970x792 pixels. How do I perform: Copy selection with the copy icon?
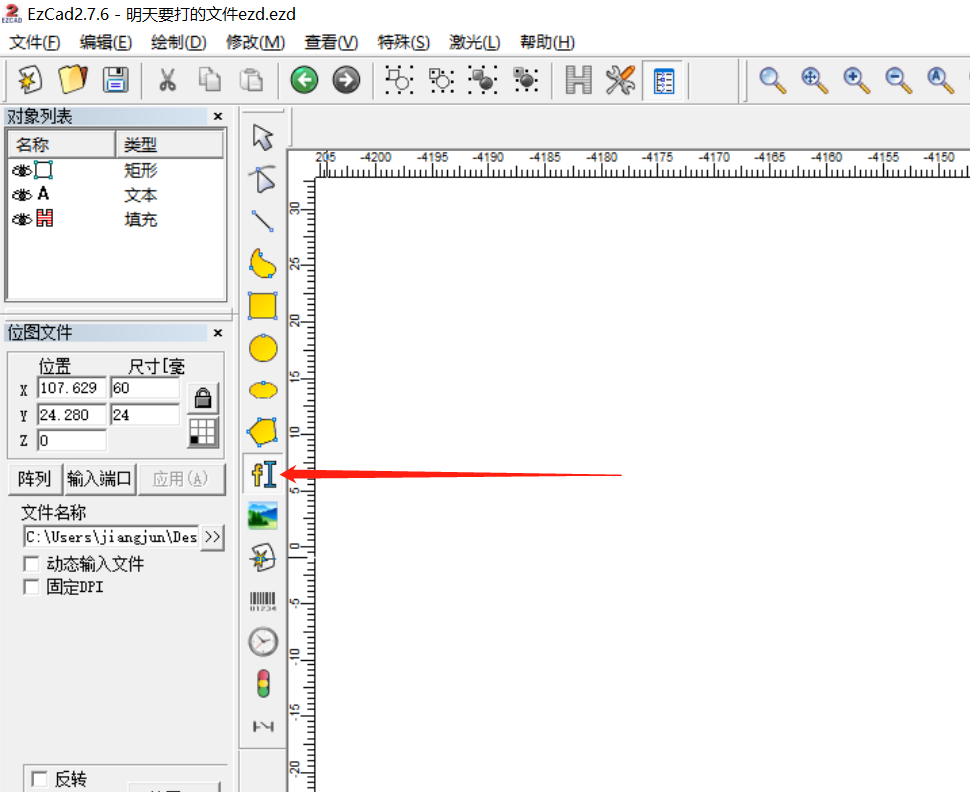(210, 80)
